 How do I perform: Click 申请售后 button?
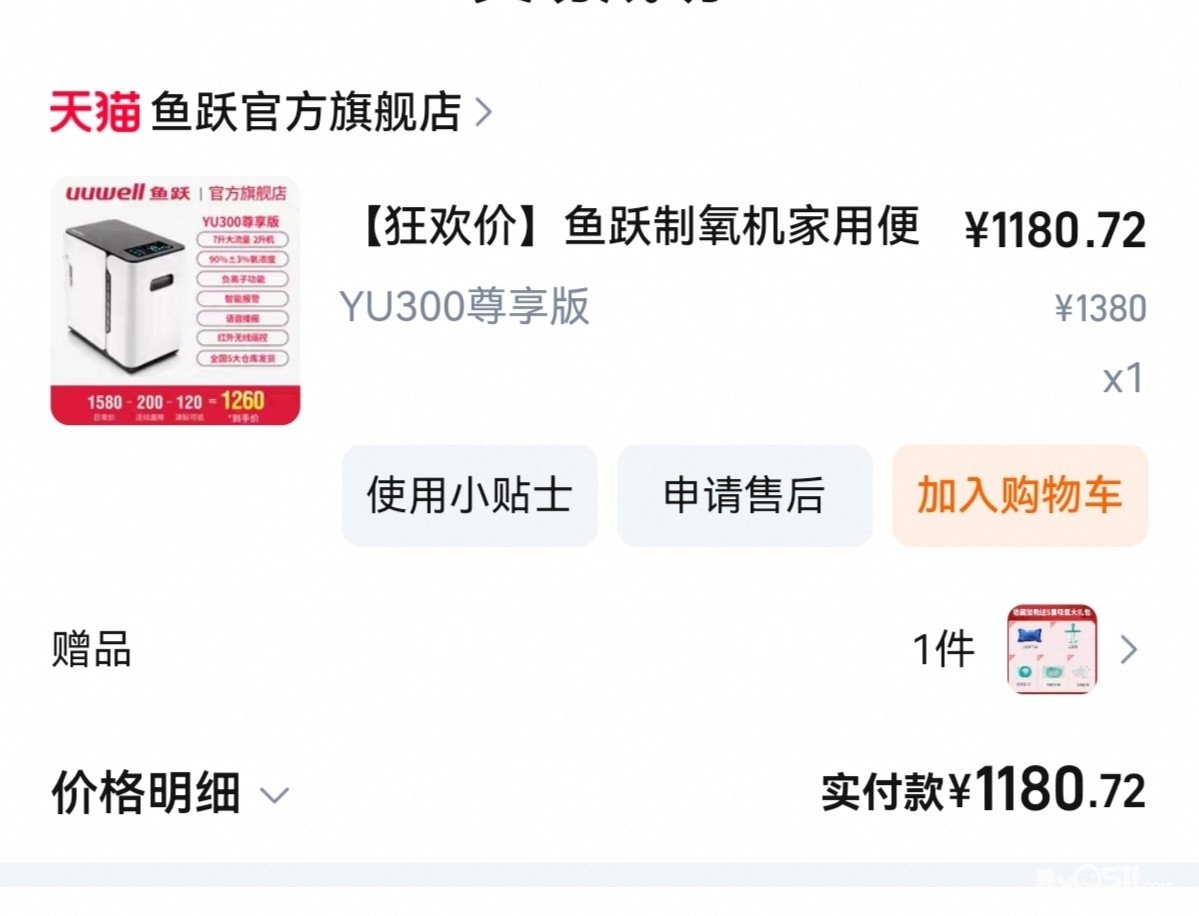(x=744, y=495)
